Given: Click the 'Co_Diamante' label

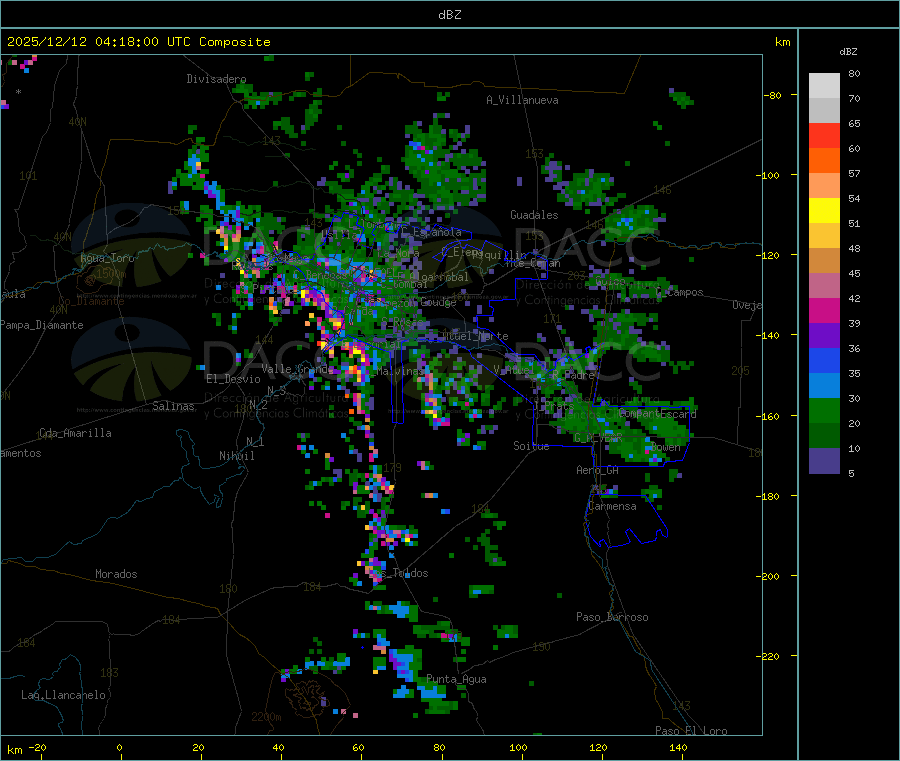Looking at the screenshot, I should [x=91, y=301].
